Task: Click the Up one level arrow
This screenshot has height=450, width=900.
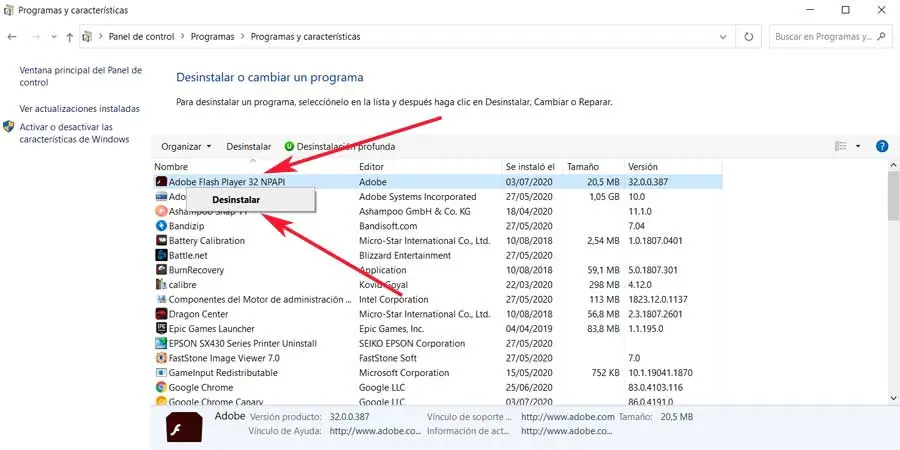Action: 69,37
